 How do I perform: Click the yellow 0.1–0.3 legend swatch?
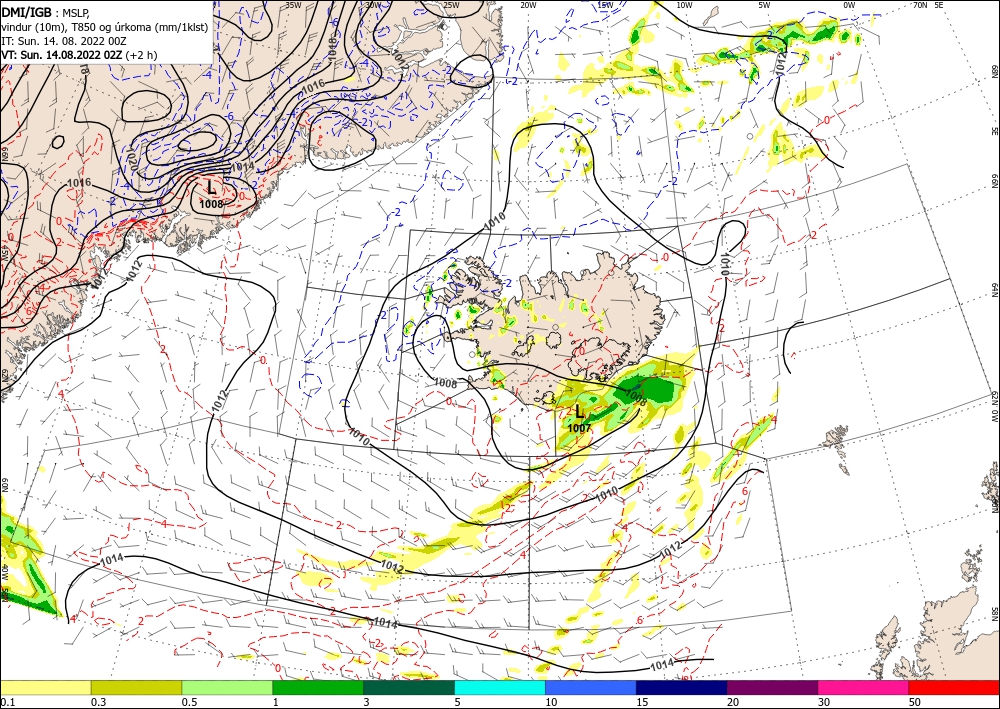coord(45,687)
